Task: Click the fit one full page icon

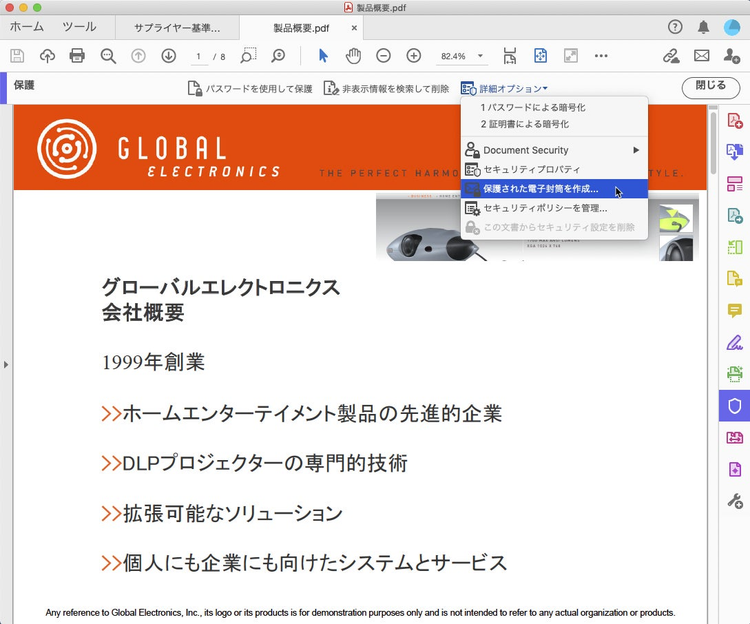Action: point(540,56)
